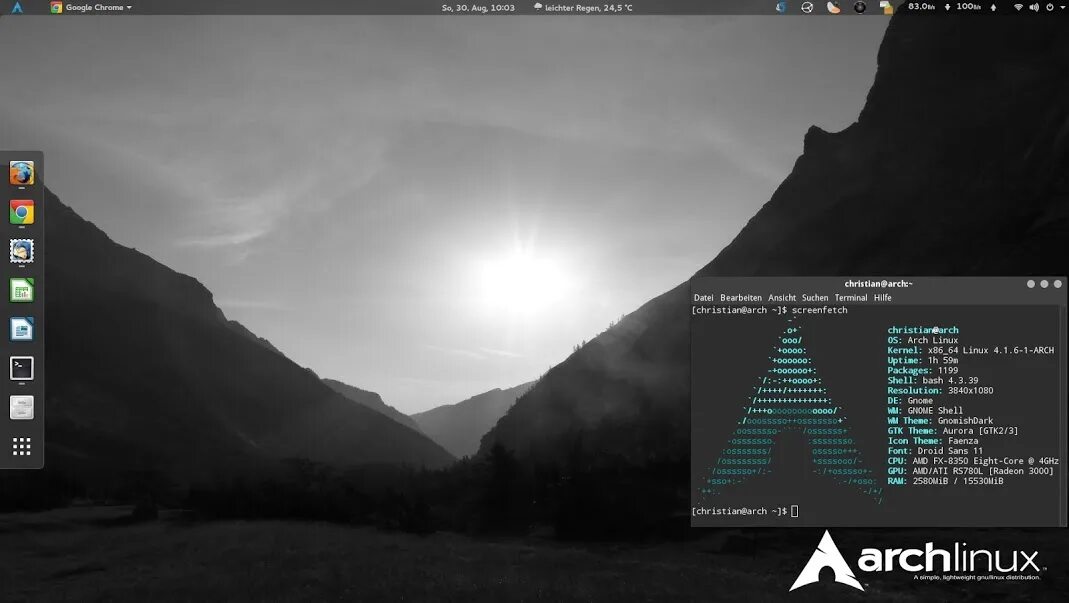Click the 'RAM: 2580MiB / 15530MiB' line
This screenshot has height=603, width=1069.
(945, 481)
